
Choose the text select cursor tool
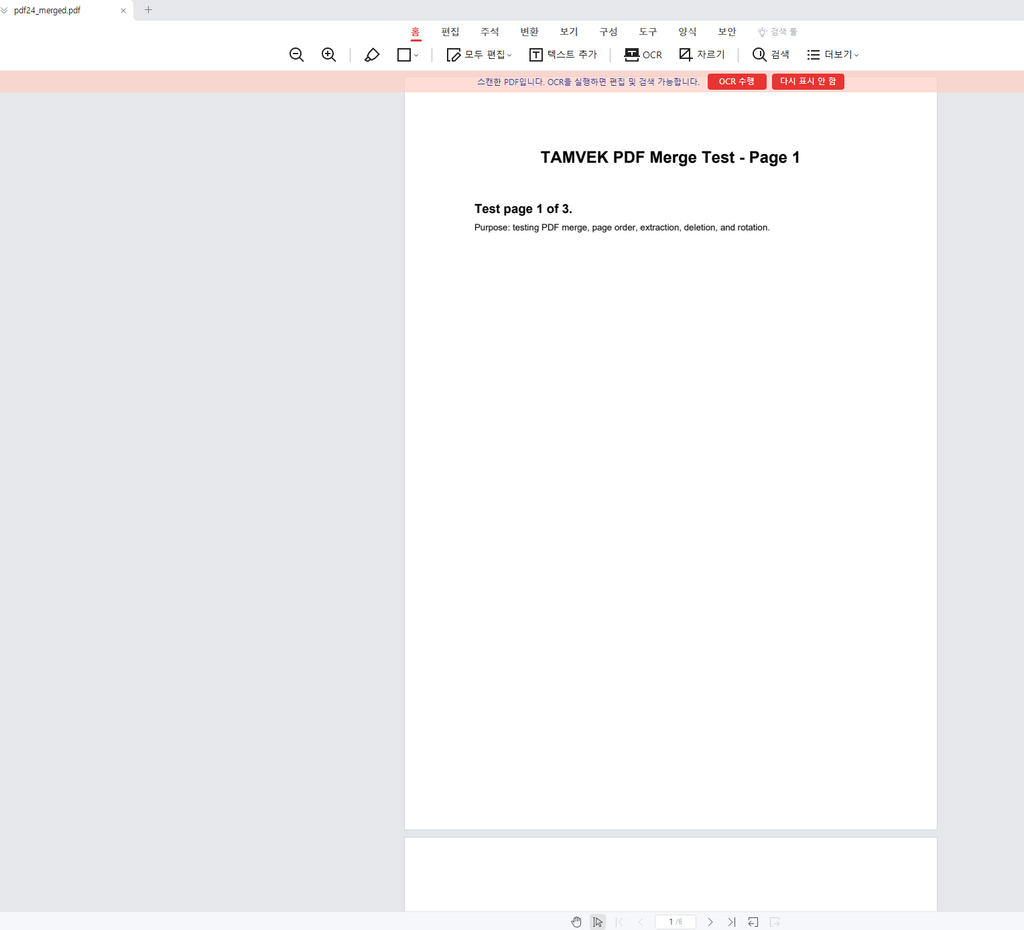[x=598, y=922]
